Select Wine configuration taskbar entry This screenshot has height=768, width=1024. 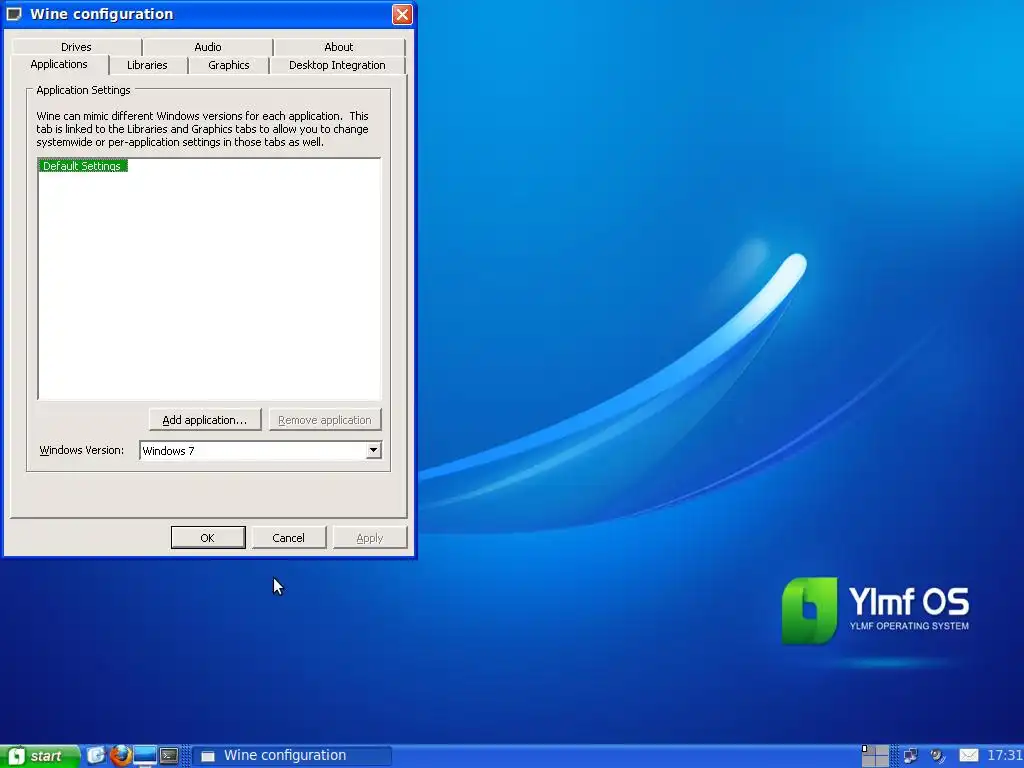292,756
